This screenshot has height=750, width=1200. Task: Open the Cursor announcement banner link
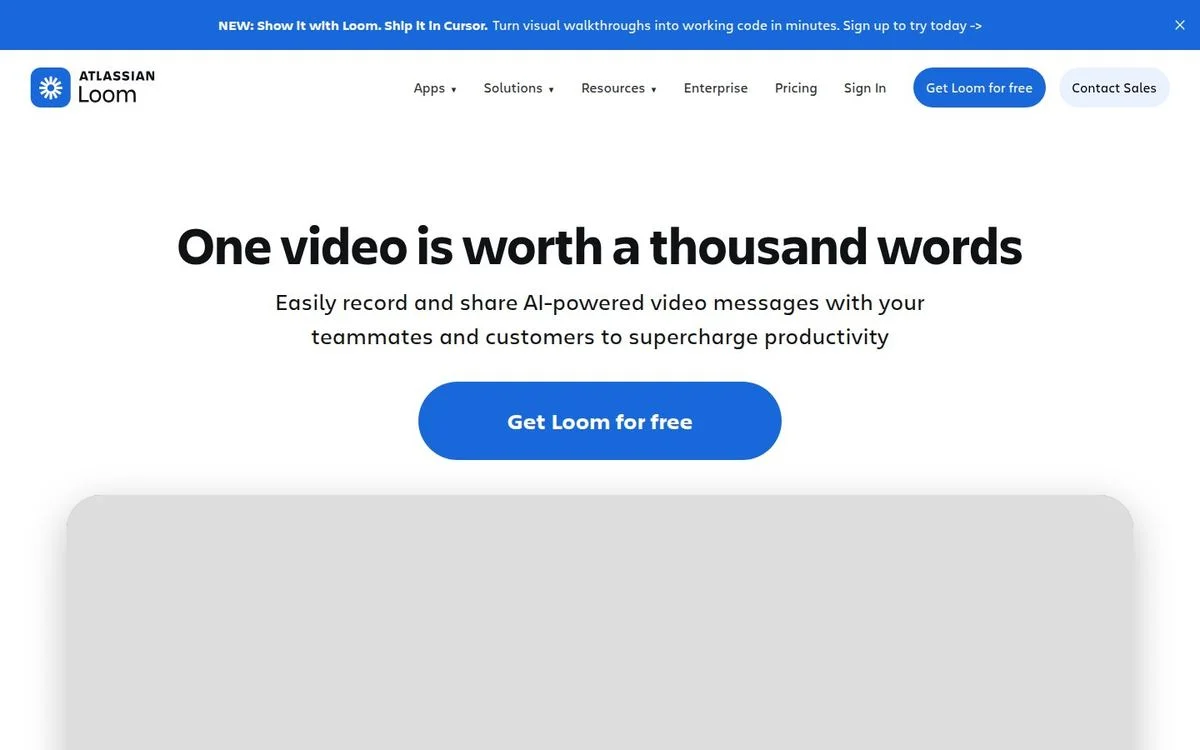tap(600, 25)
